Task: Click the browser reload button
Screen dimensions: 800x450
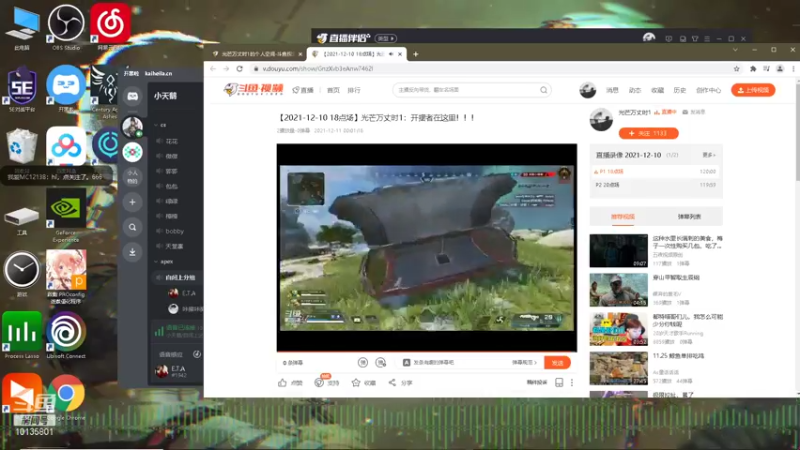Action: click(239, 68)
